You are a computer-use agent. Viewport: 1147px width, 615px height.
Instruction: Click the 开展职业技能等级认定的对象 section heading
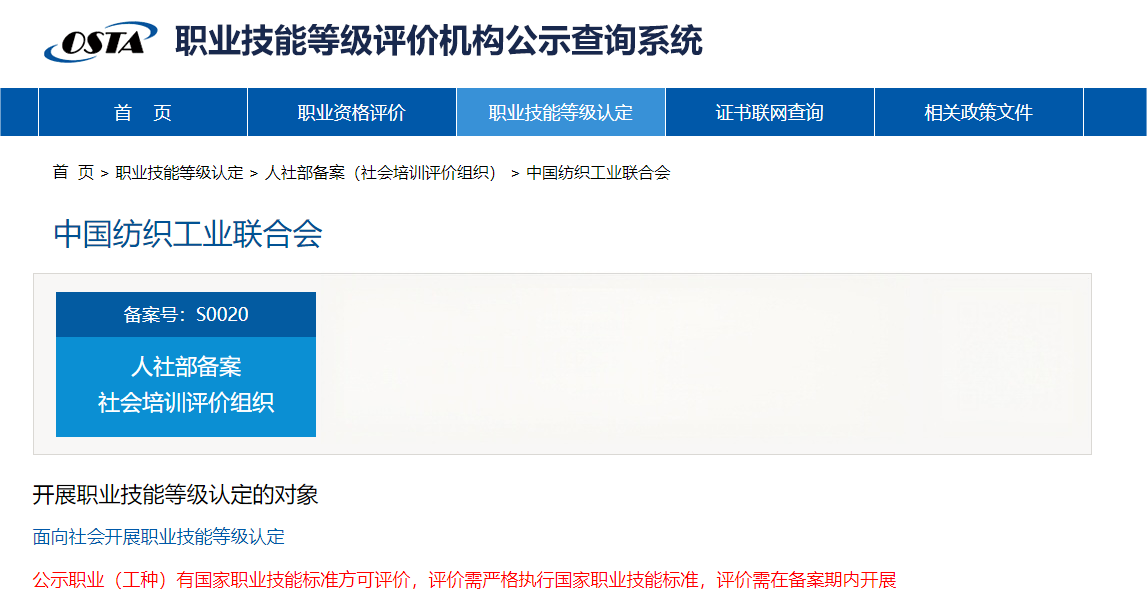(175, 495)
